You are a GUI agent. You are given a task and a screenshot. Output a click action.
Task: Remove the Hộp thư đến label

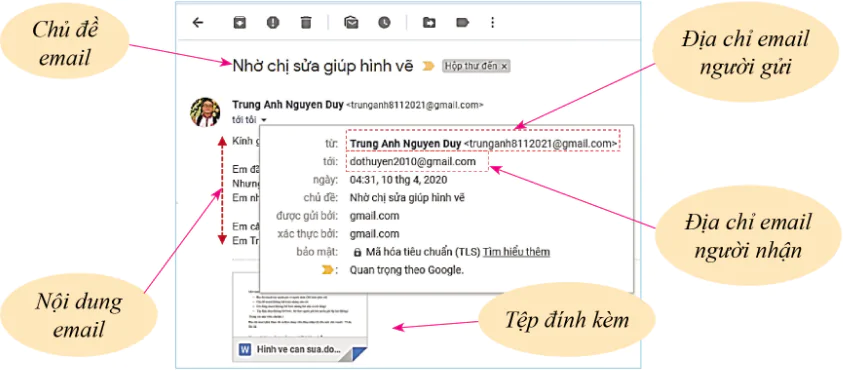coord(504,66)
